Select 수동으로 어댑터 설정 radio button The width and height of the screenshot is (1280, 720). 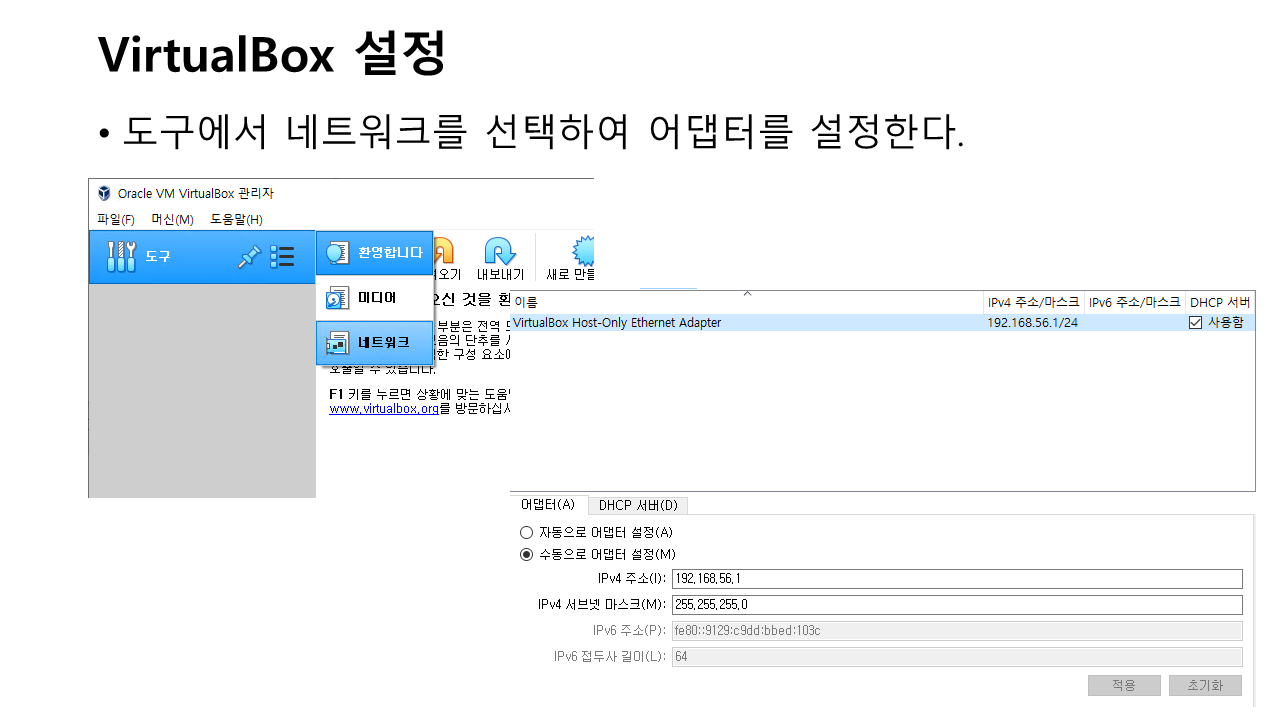(x=527, y=555)
